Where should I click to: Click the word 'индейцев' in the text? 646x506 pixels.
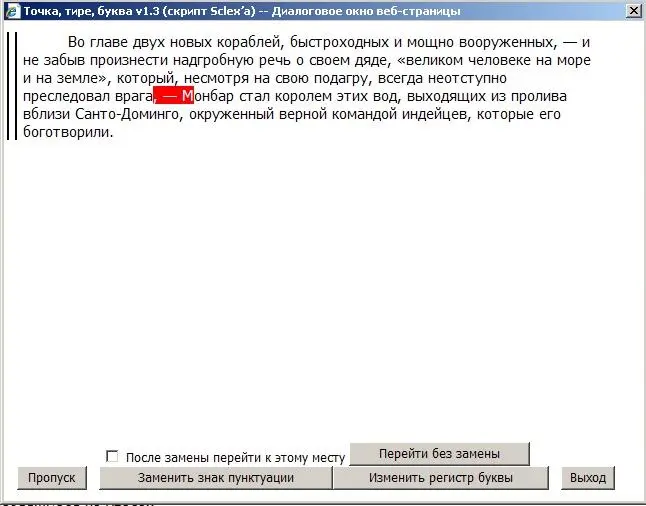point(436,114)
